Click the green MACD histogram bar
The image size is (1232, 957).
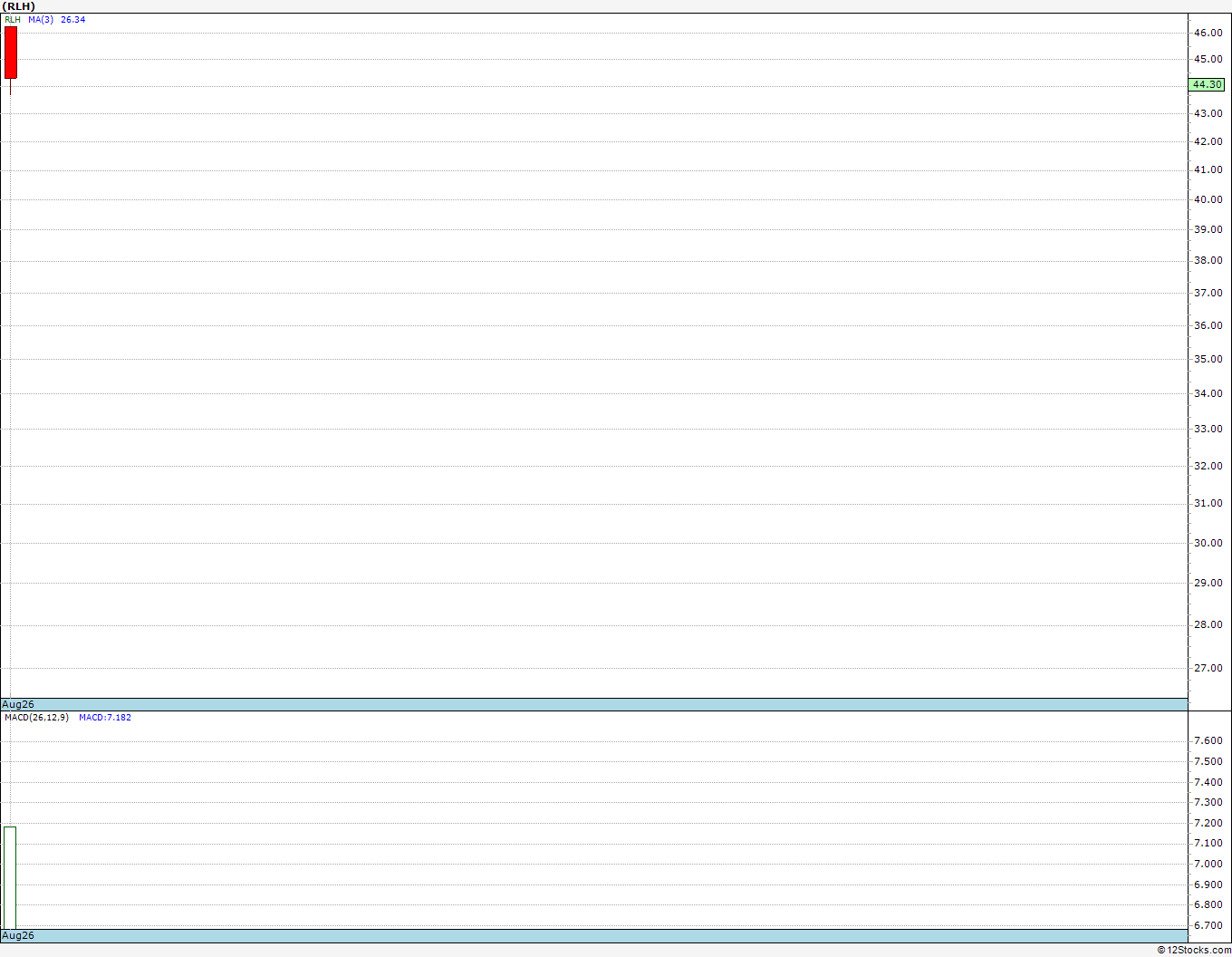pyautogui.click(x=10, y=877)
